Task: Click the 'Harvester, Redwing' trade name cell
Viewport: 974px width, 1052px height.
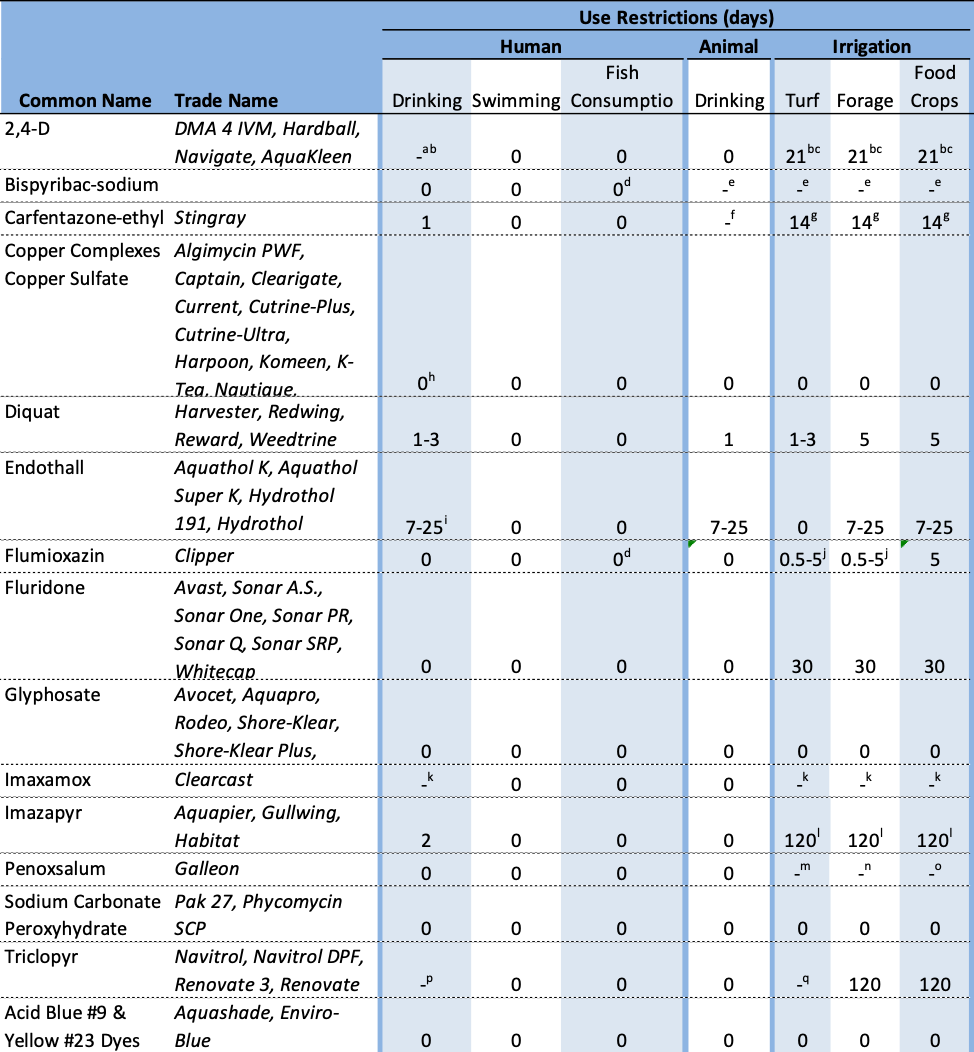Action: point(260,425)
